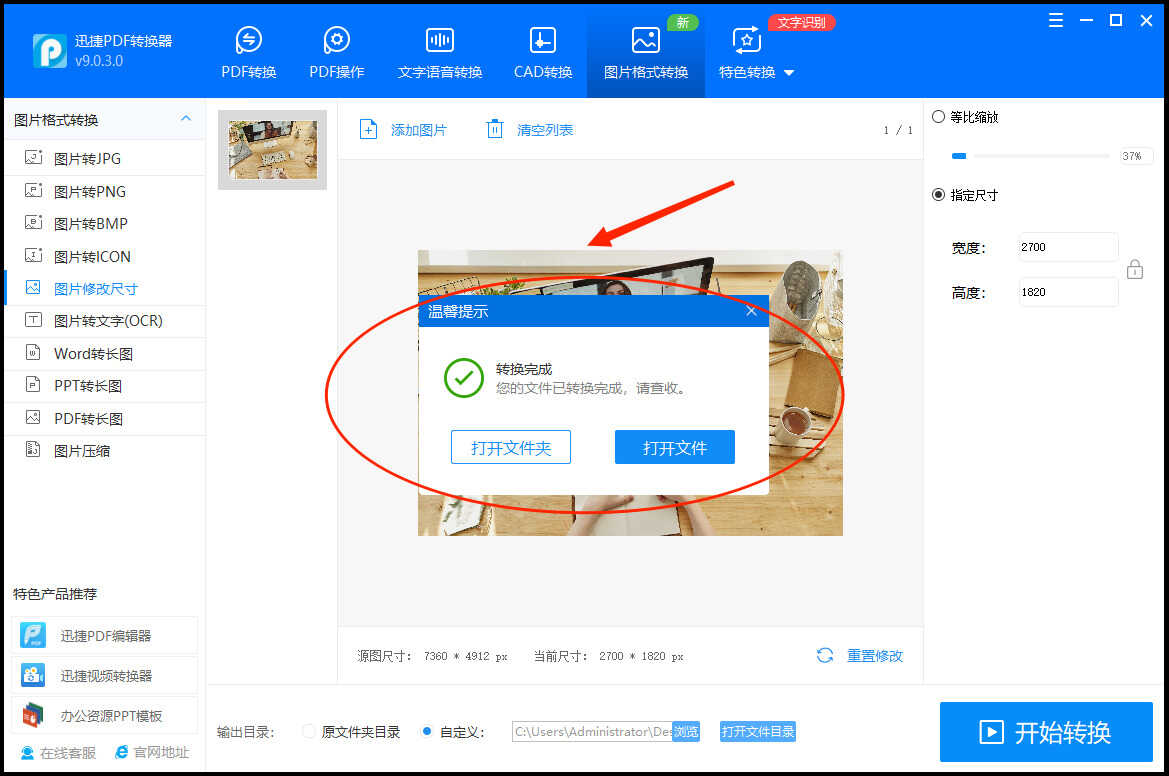
Task: Click the 高度 input field
Action: pyautogui.click(x=1068, y=291)
